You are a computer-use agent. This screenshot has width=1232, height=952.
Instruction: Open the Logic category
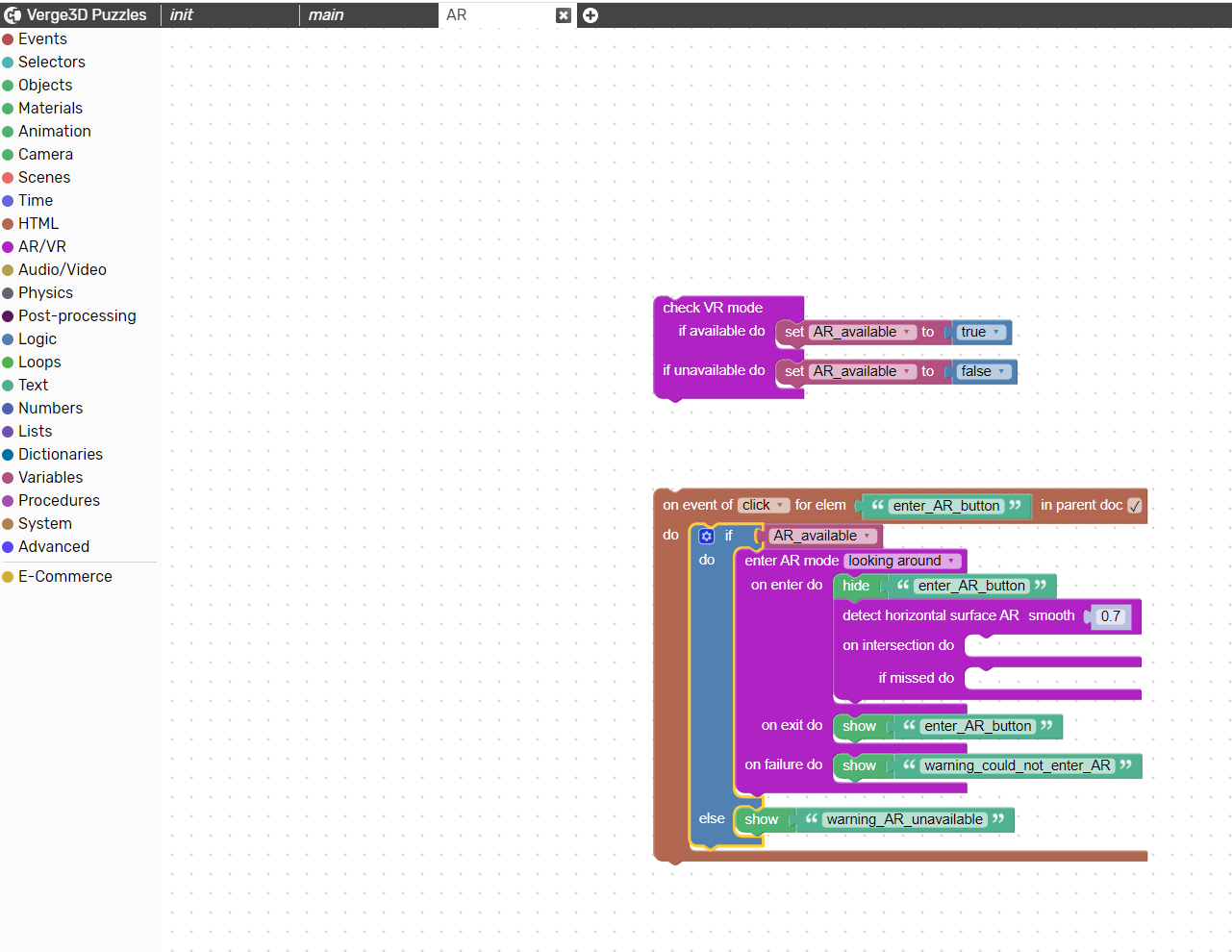(x=38, y=338)
